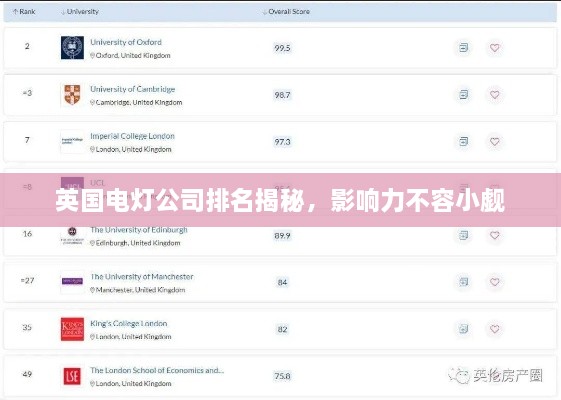Click the LSE red logo

72,376
